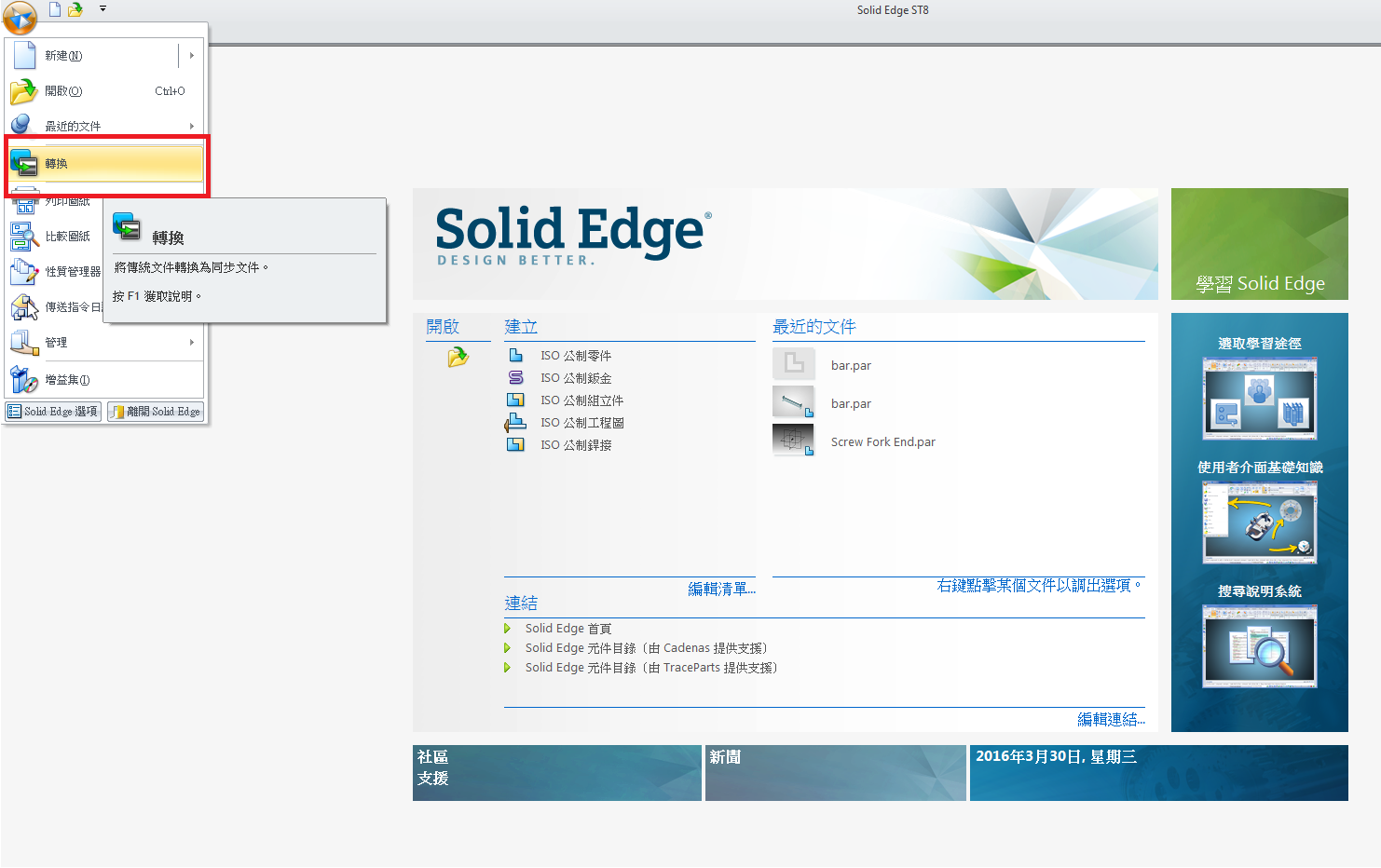
Task: Open 最近的文件 recent documents menu item
Action: (x=105, y=126)
